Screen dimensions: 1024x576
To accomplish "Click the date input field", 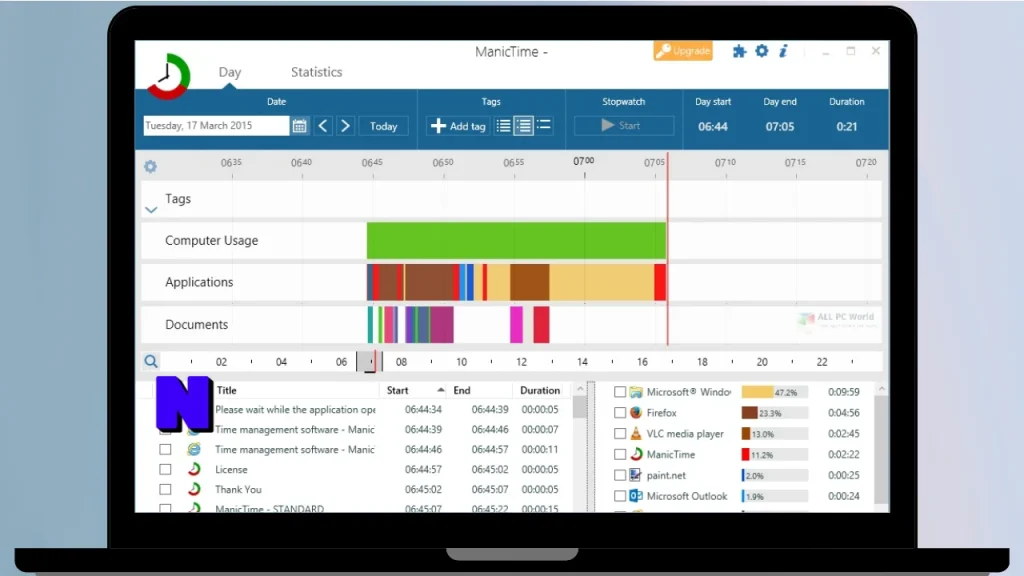I will 216,125.
